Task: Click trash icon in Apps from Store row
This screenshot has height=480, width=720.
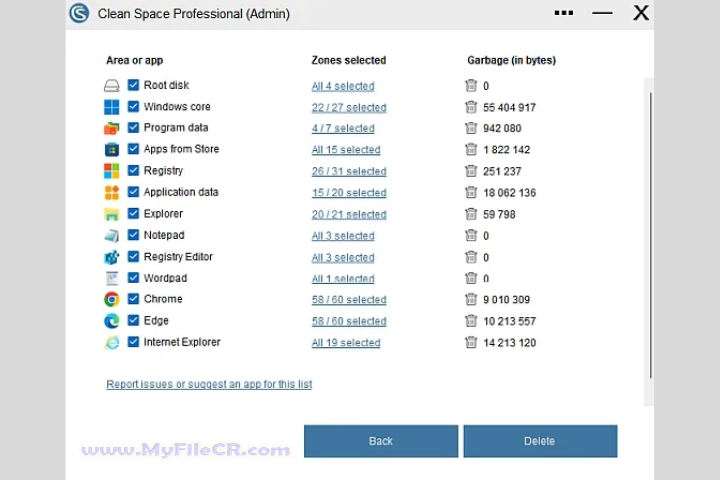Action: pyautogui.click(x=471, y=149)
